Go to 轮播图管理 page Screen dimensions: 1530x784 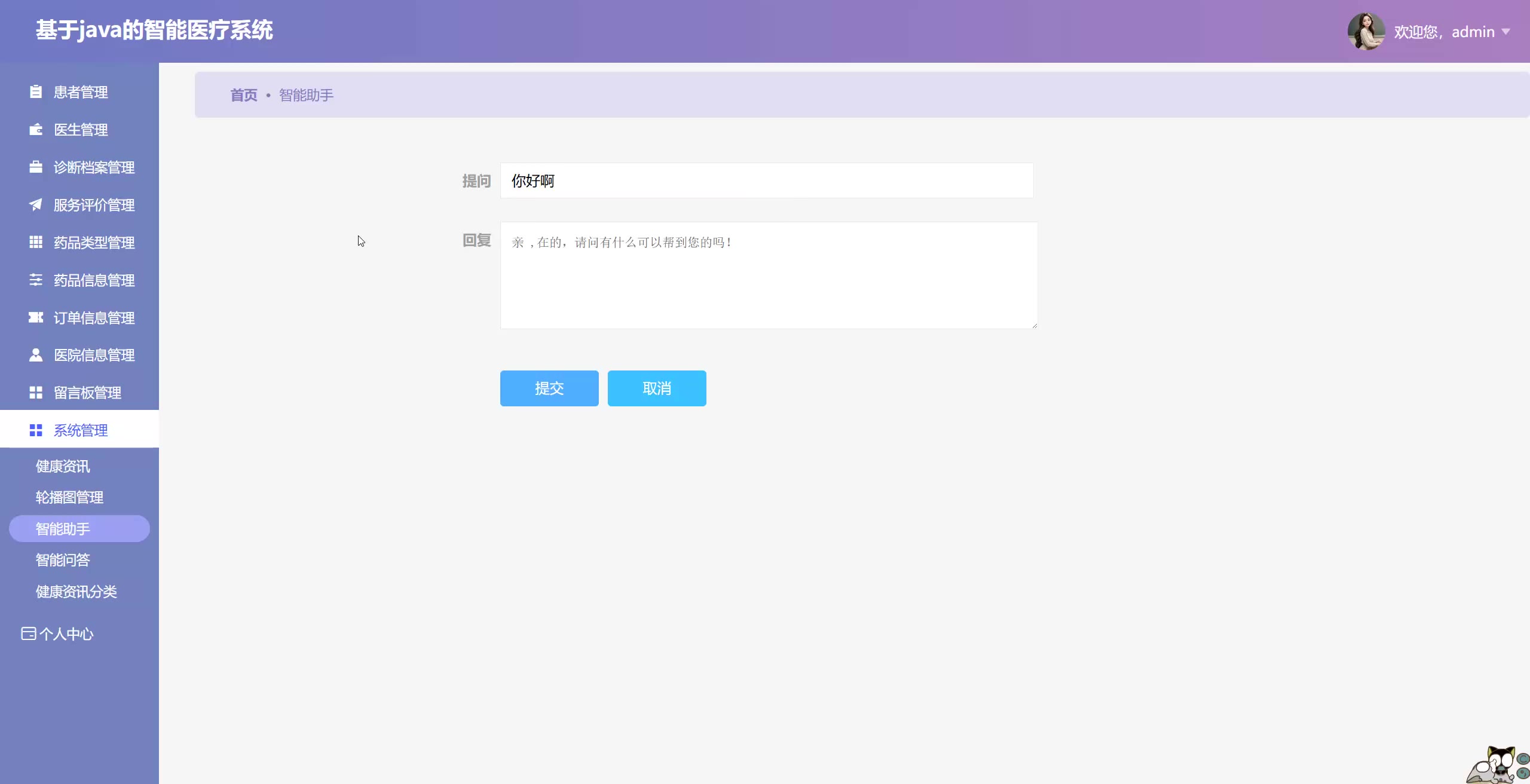click(69, 497)
